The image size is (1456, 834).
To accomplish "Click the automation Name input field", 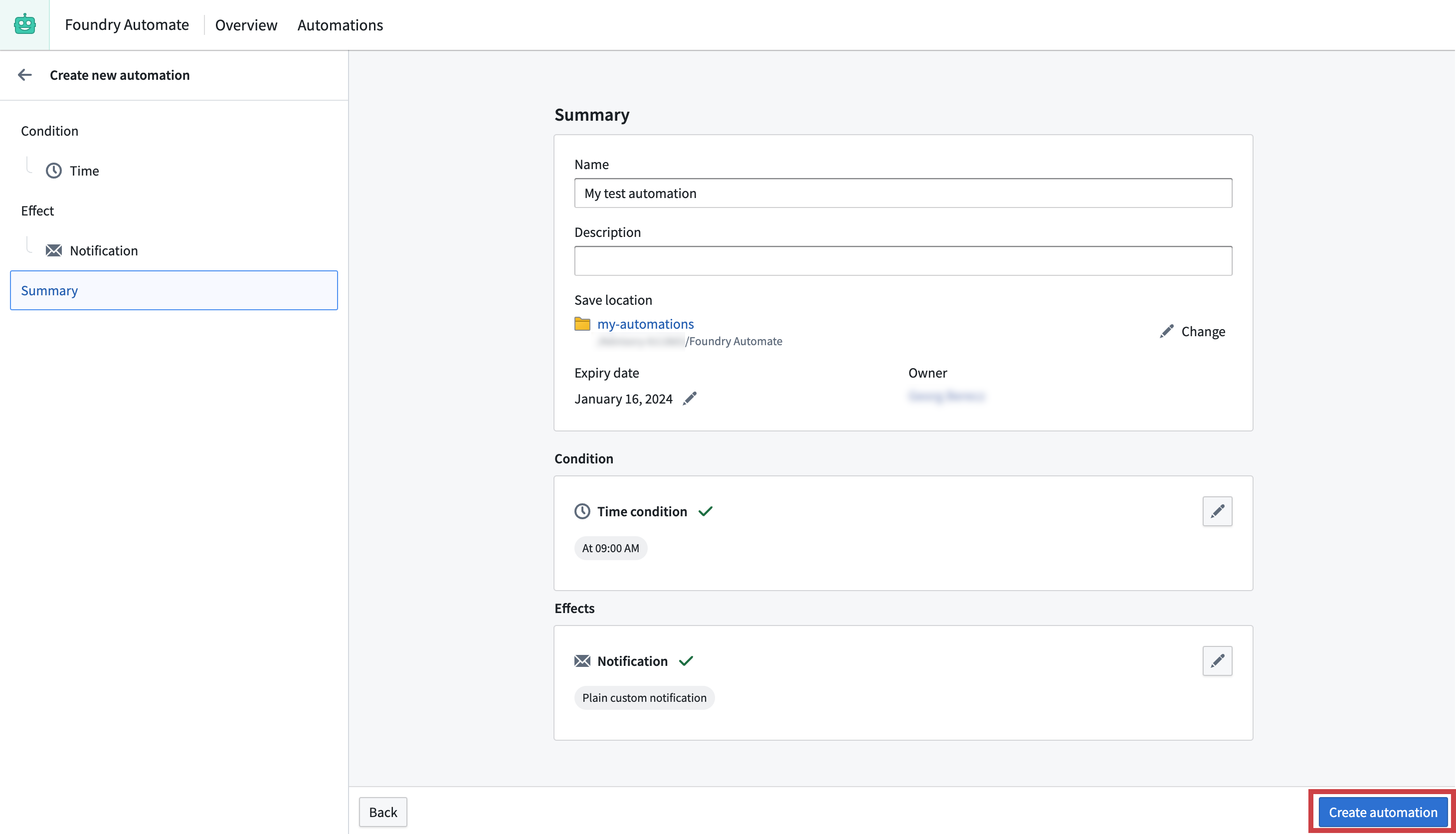I will 903,193.
